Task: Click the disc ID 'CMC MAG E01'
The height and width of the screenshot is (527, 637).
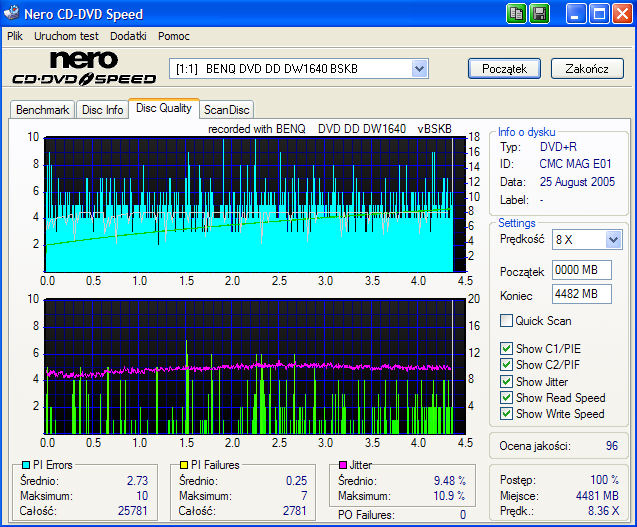Action: click(x=575, y=164)
